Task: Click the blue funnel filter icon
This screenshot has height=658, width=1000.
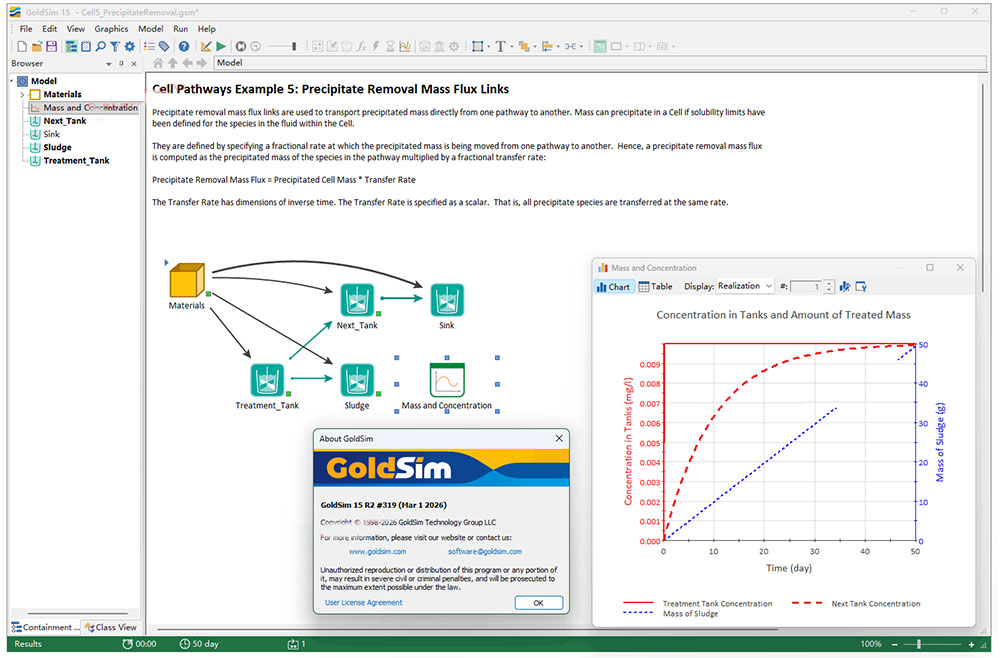Action: 115,46
